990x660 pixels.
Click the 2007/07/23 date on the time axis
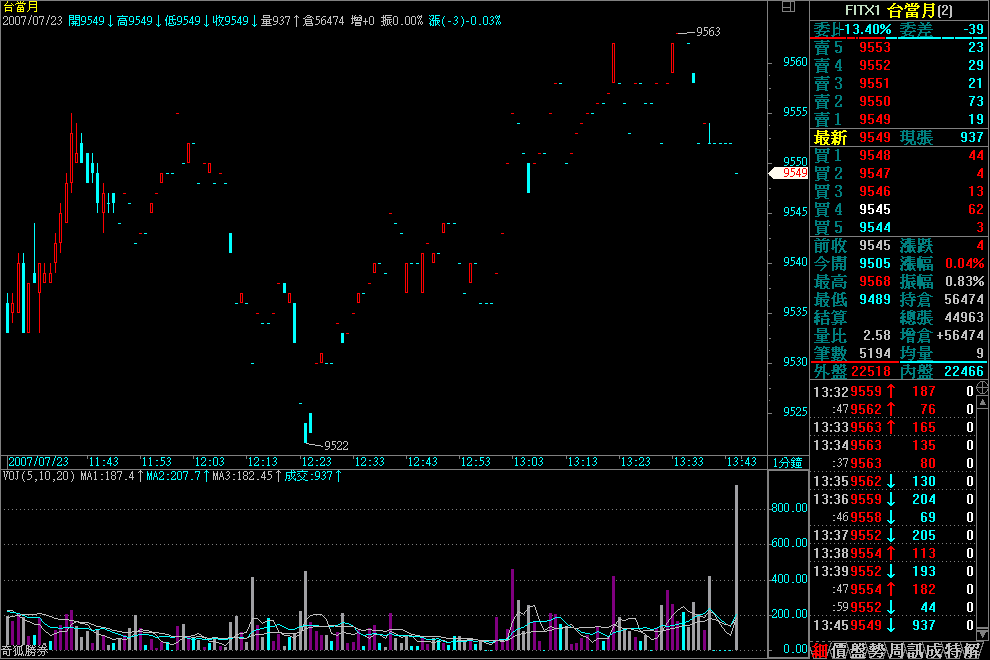(x=38, y=462)
